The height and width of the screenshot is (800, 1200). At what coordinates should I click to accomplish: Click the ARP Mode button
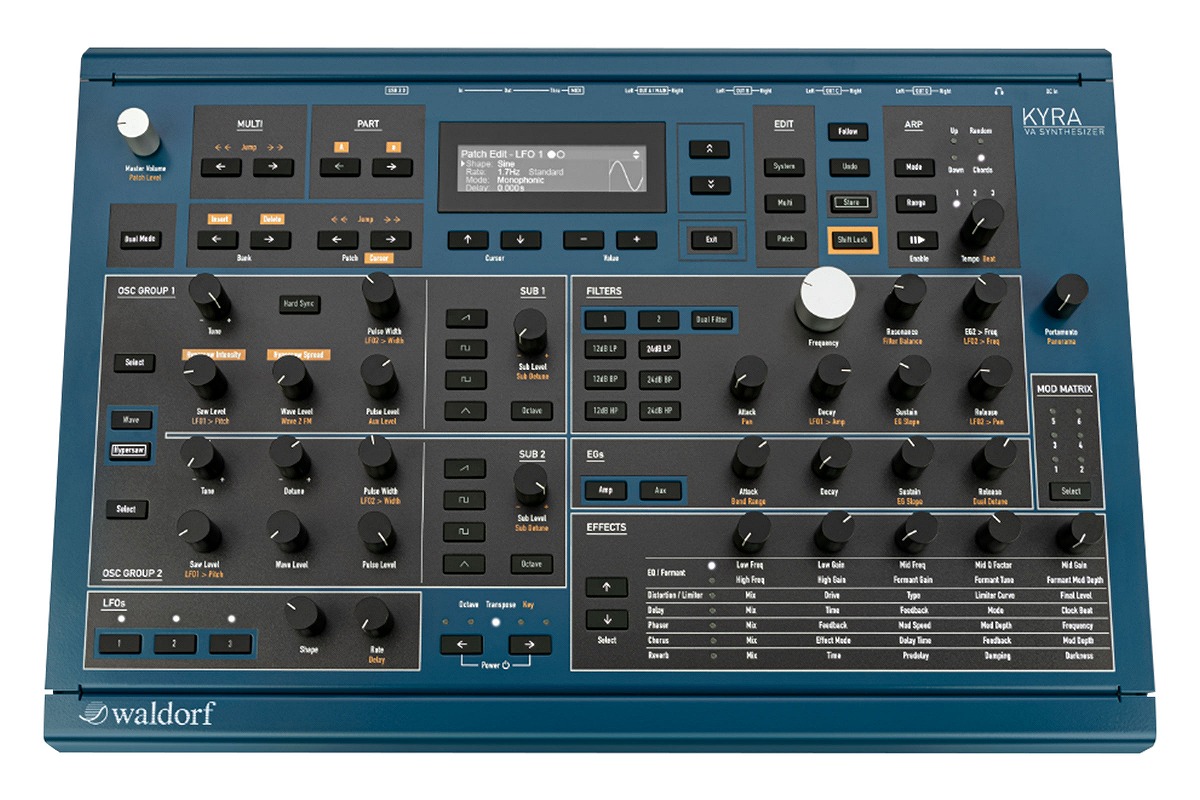coord(916,167)
